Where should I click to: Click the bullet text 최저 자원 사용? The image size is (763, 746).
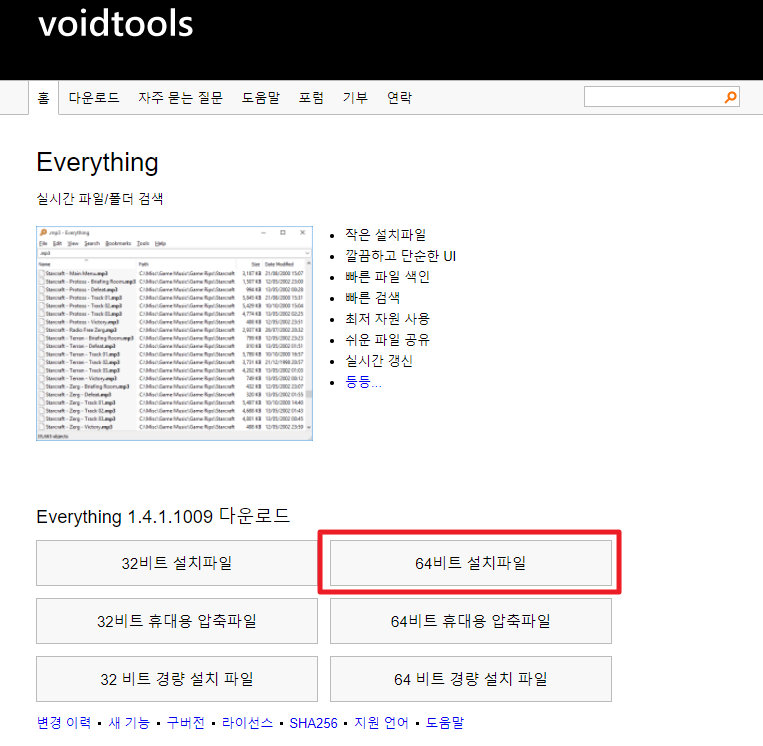387,319
